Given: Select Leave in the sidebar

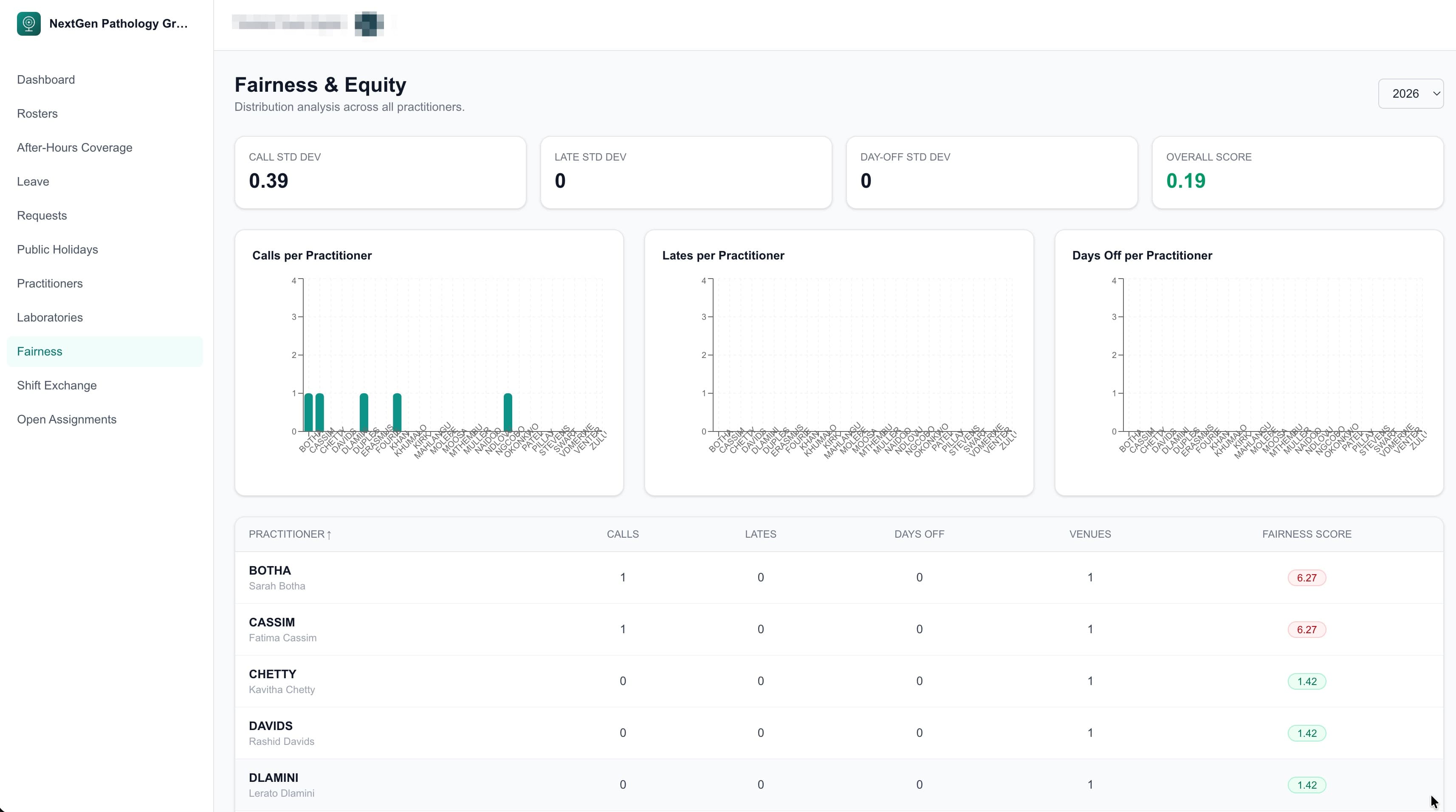Looking at the screenshot, I should pyautogui.click(x=33, y=181).
